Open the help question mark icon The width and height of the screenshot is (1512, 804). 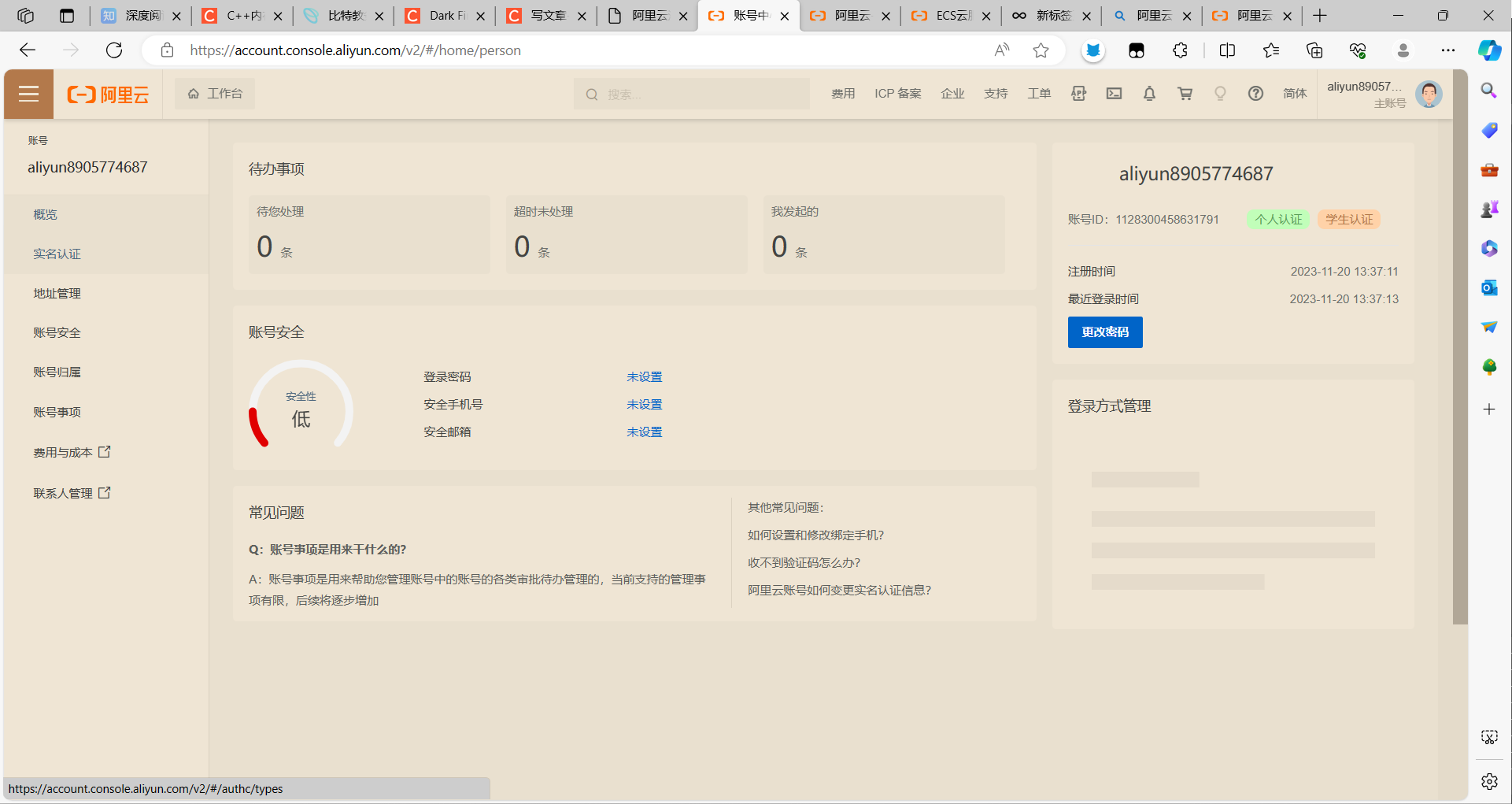tap(1255, 94)
